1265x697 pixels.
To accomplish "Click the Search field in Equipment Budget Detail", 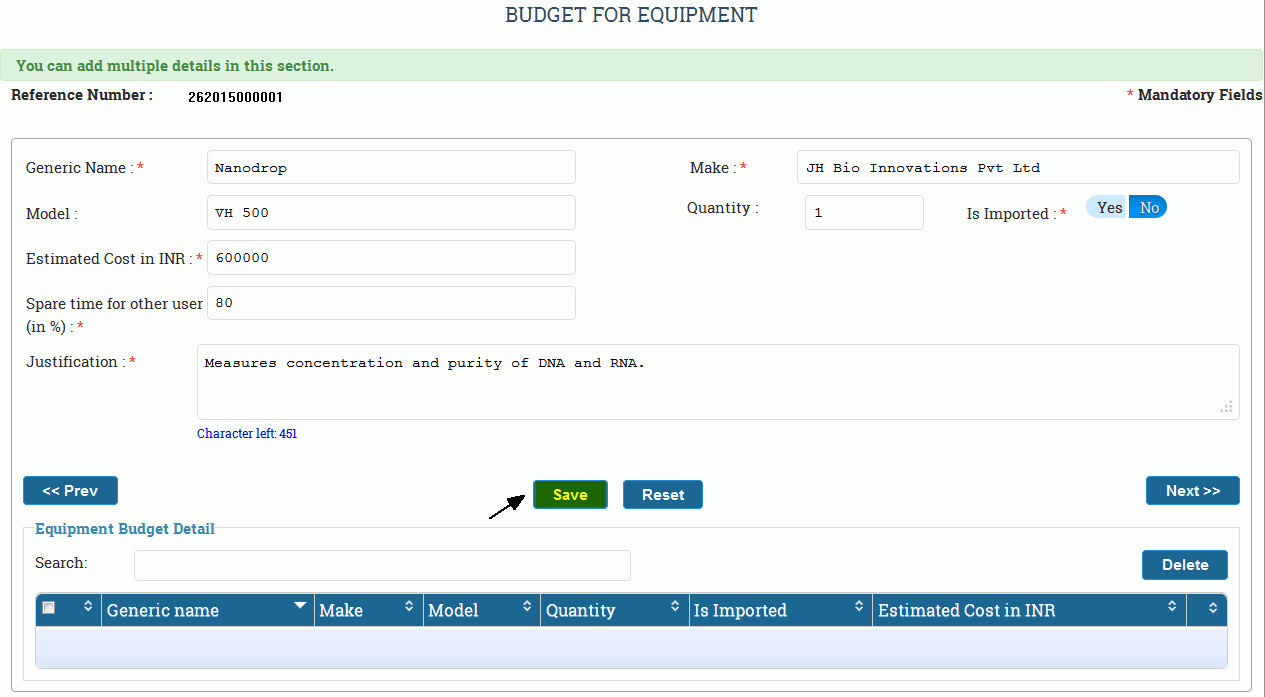I will click(x=382, y=565).
